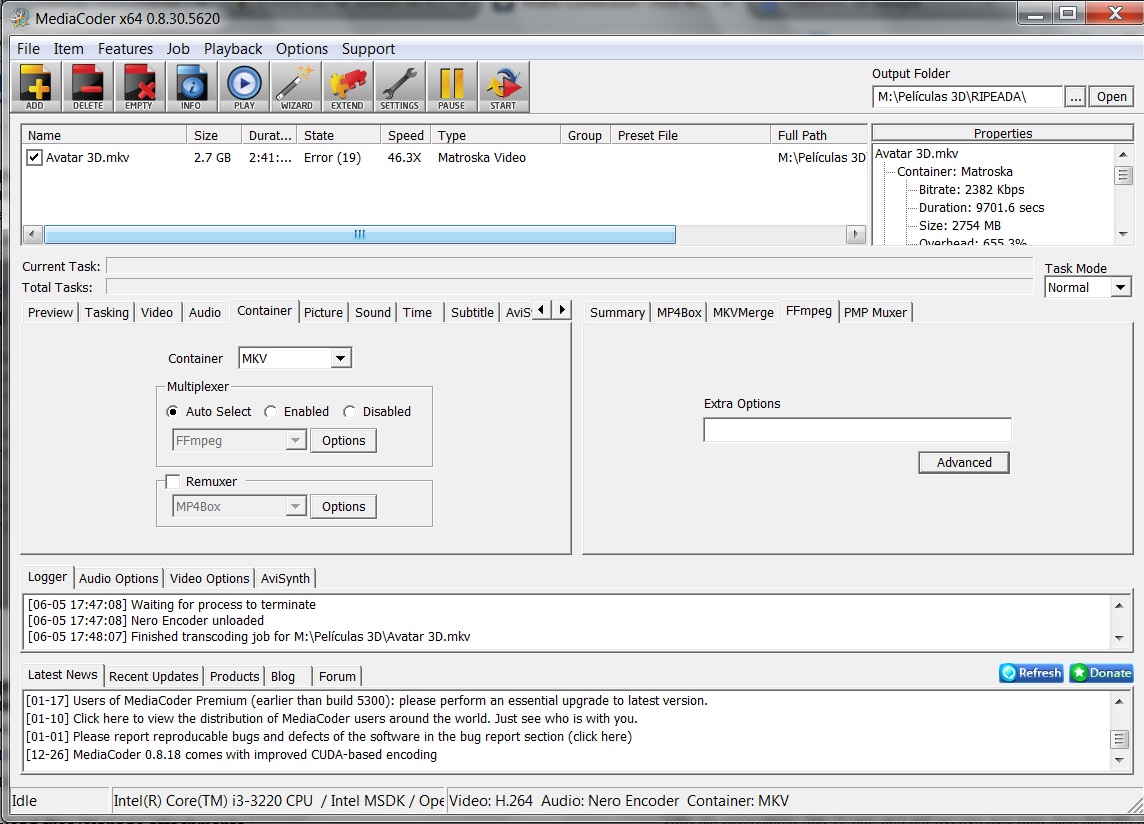
Task: Click Options button beside FFmpeg multiplexer
Action: click(x=344, y=441)
